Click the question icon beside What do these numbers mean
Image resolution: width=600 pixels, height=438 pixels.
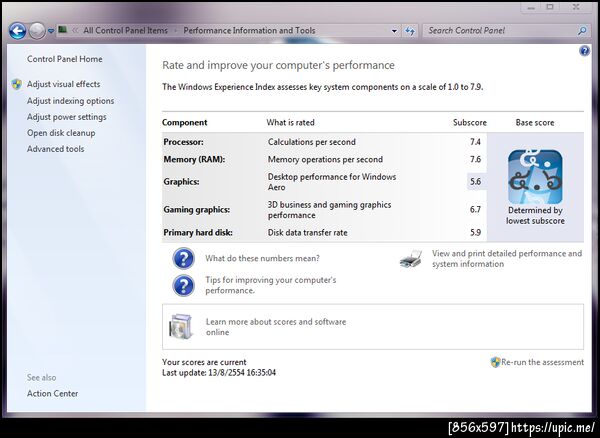tap(184, 258)
